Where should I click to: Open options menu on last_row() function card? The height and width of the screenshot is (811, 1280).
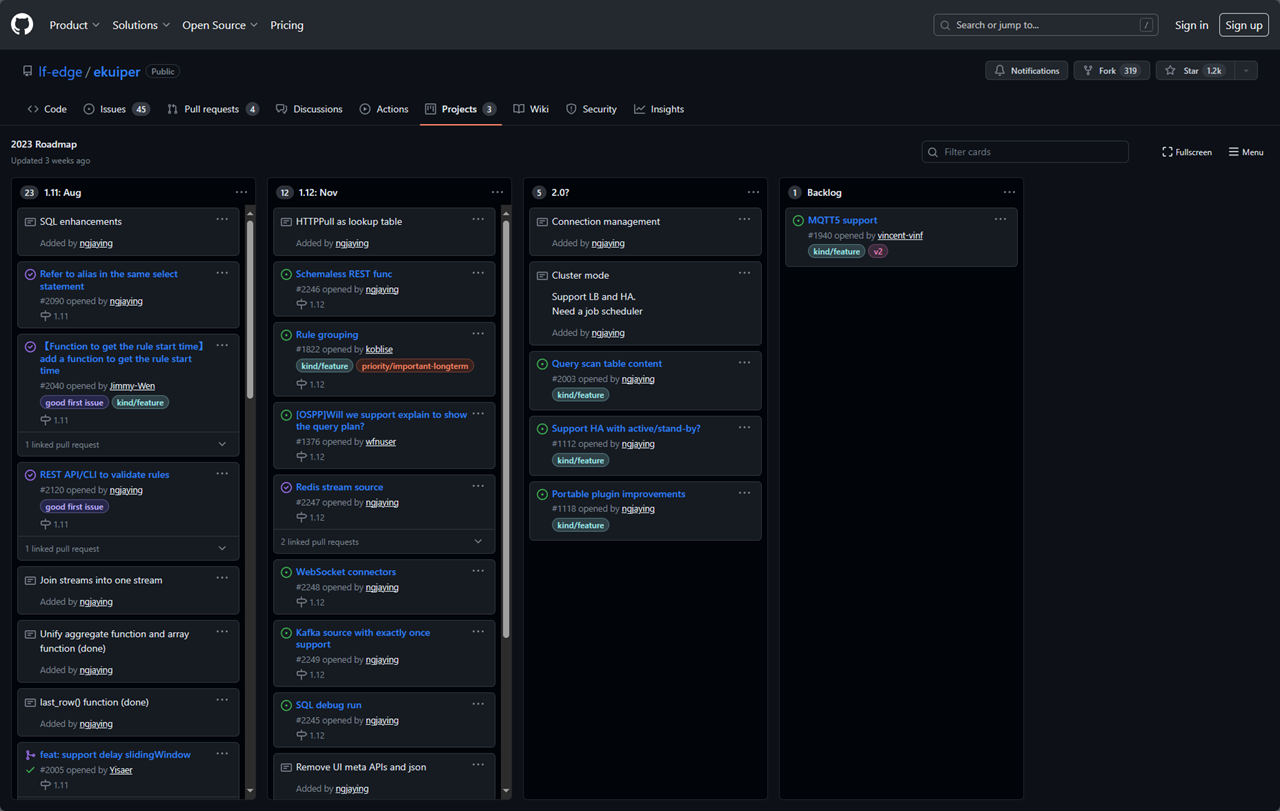222,700
